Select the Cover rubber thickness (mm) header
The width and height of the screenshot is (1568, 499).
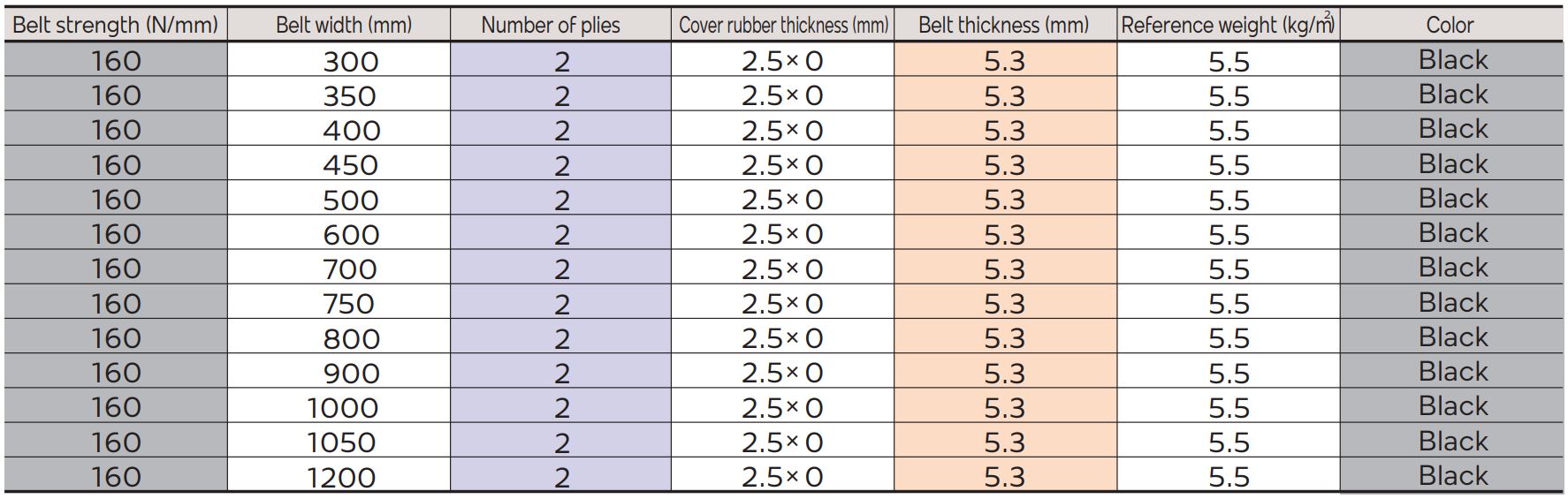(x=783, y=25)
